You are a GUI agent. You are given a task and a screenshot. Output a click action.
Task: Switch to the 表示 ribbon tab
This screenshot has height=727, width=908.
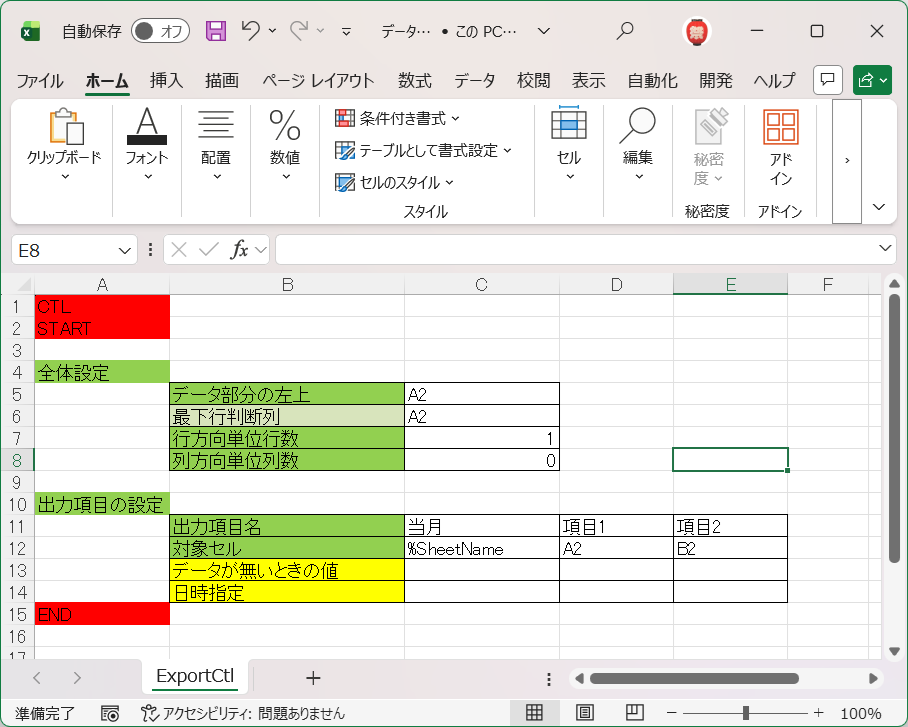pos(588,81)
